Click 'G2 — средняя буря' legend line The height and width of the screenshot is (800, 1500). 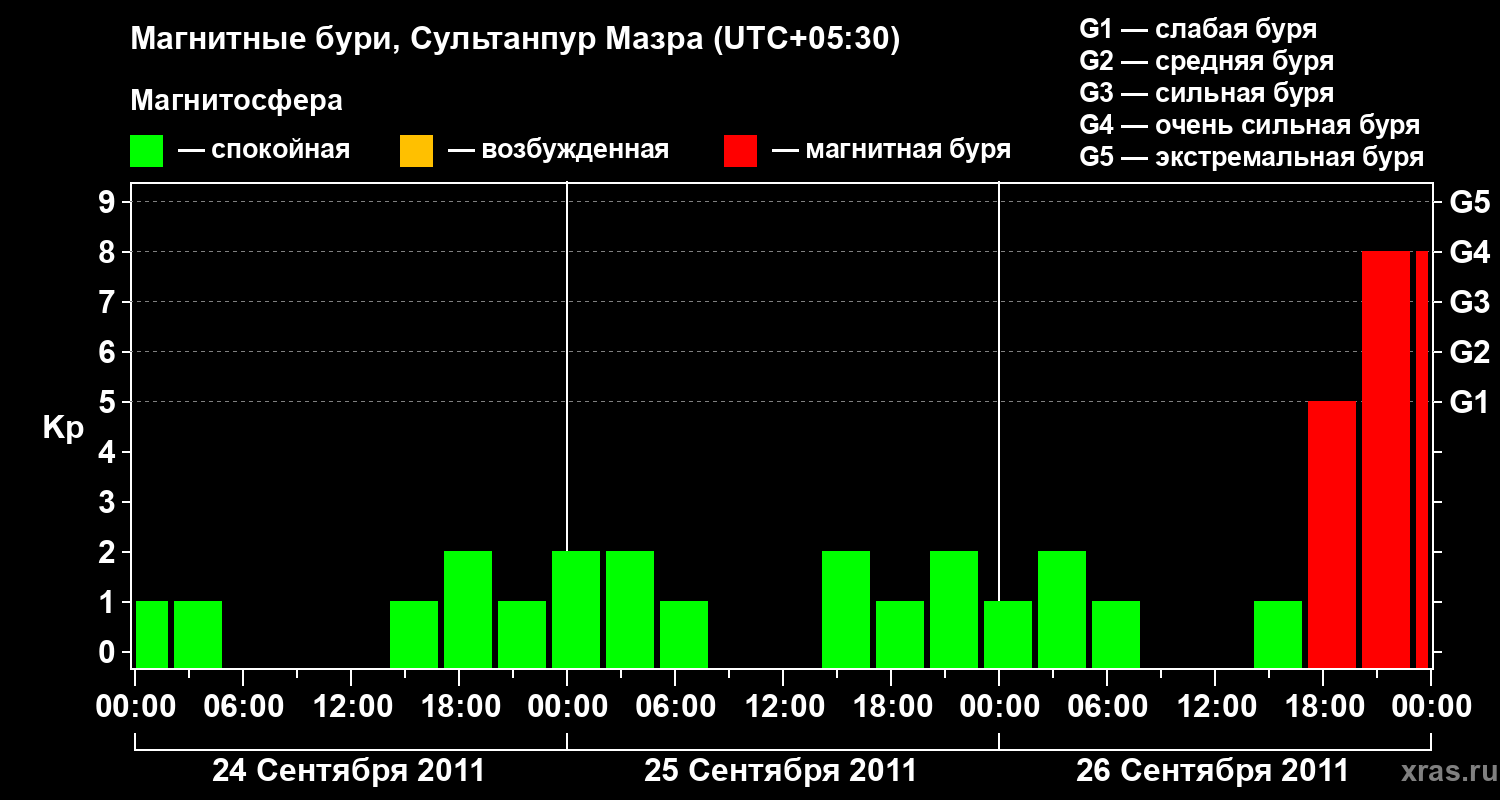[1207, 61]
